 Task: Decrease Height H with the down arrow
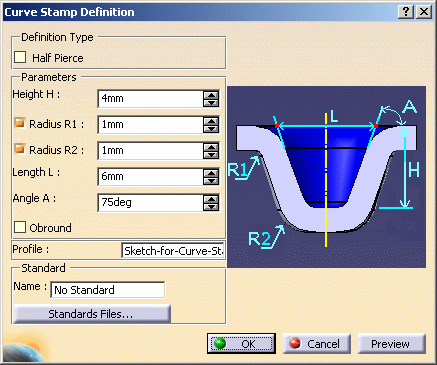(211, 103)
